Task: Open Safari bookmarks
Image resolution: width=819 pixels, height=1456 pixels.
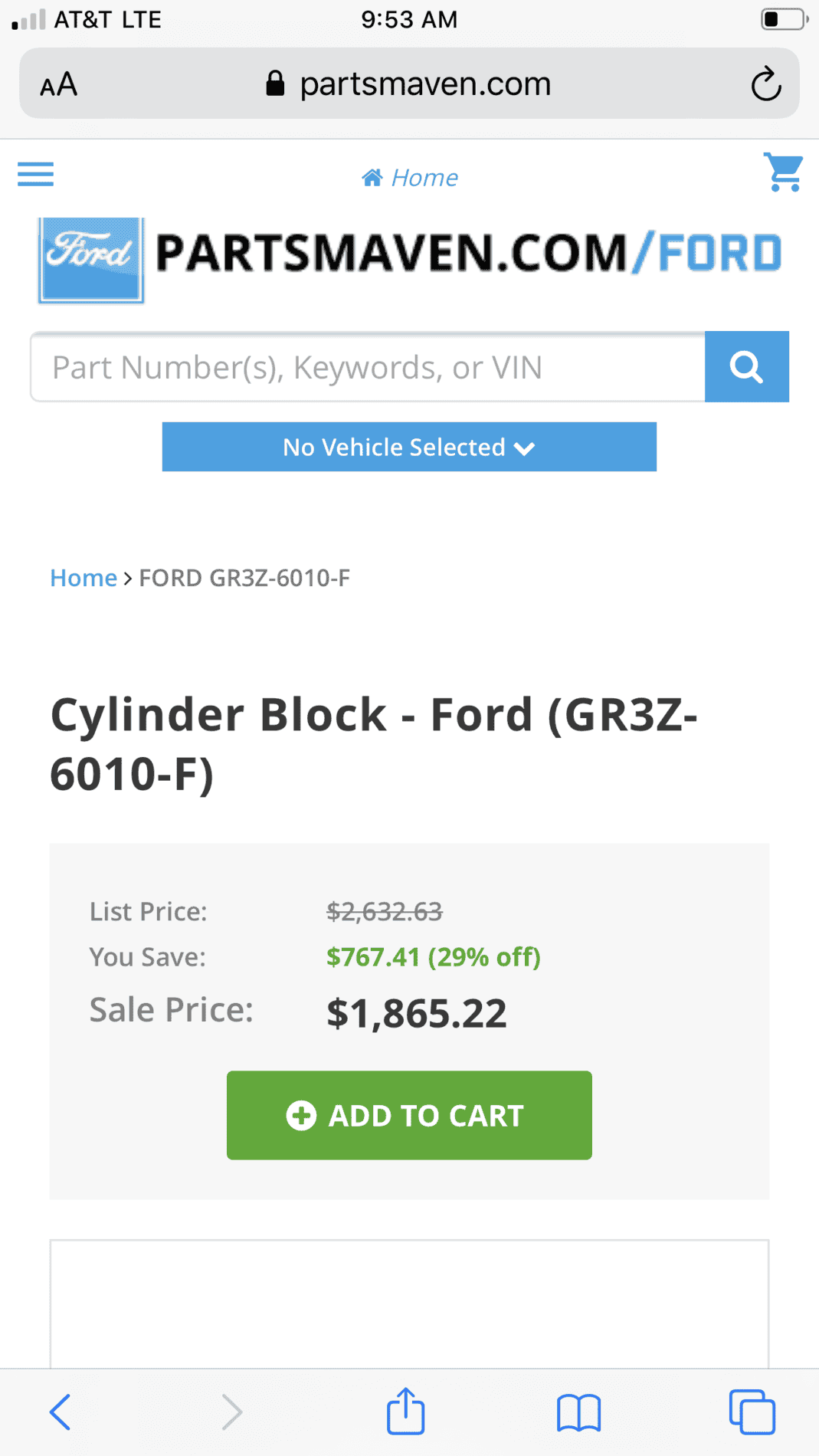Action: [x=579, y=1412]
